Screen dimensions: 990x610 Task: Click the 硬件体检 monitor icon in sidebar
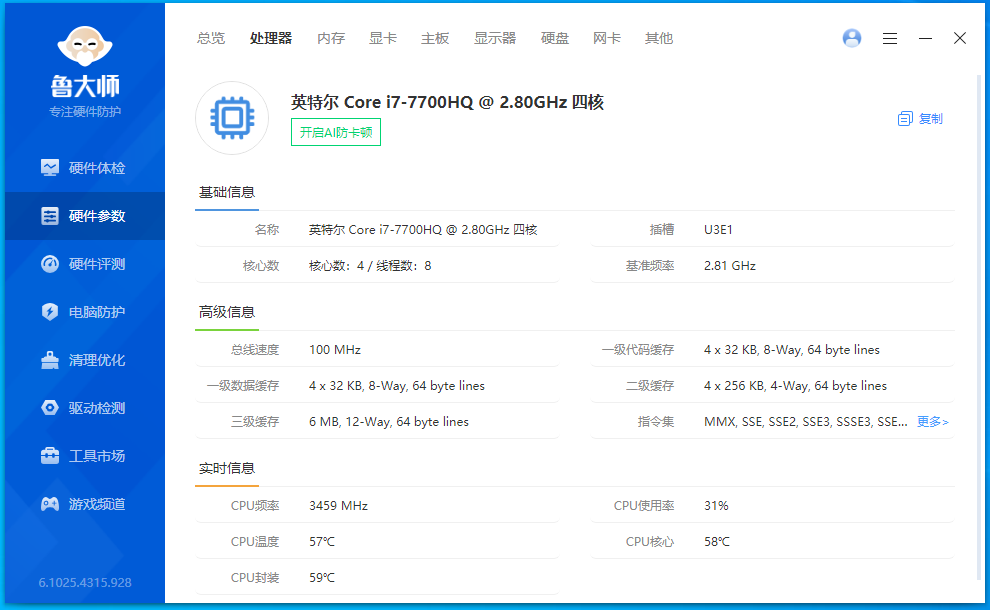point(49,168)
